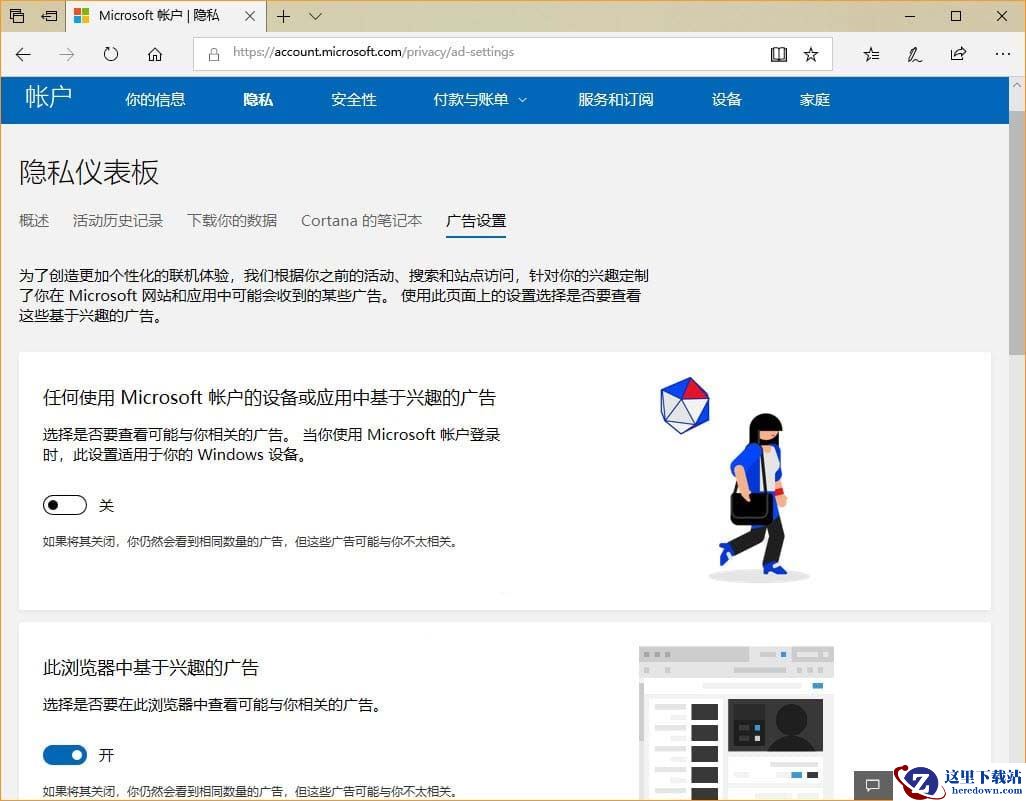Image resolution: width=1026 pixels, height=801 pixels.
Task: Click heading 任何使用 Microsoft 帐户的设备或应用中基于兴趣的广告
Action: (x=270, y=398)
